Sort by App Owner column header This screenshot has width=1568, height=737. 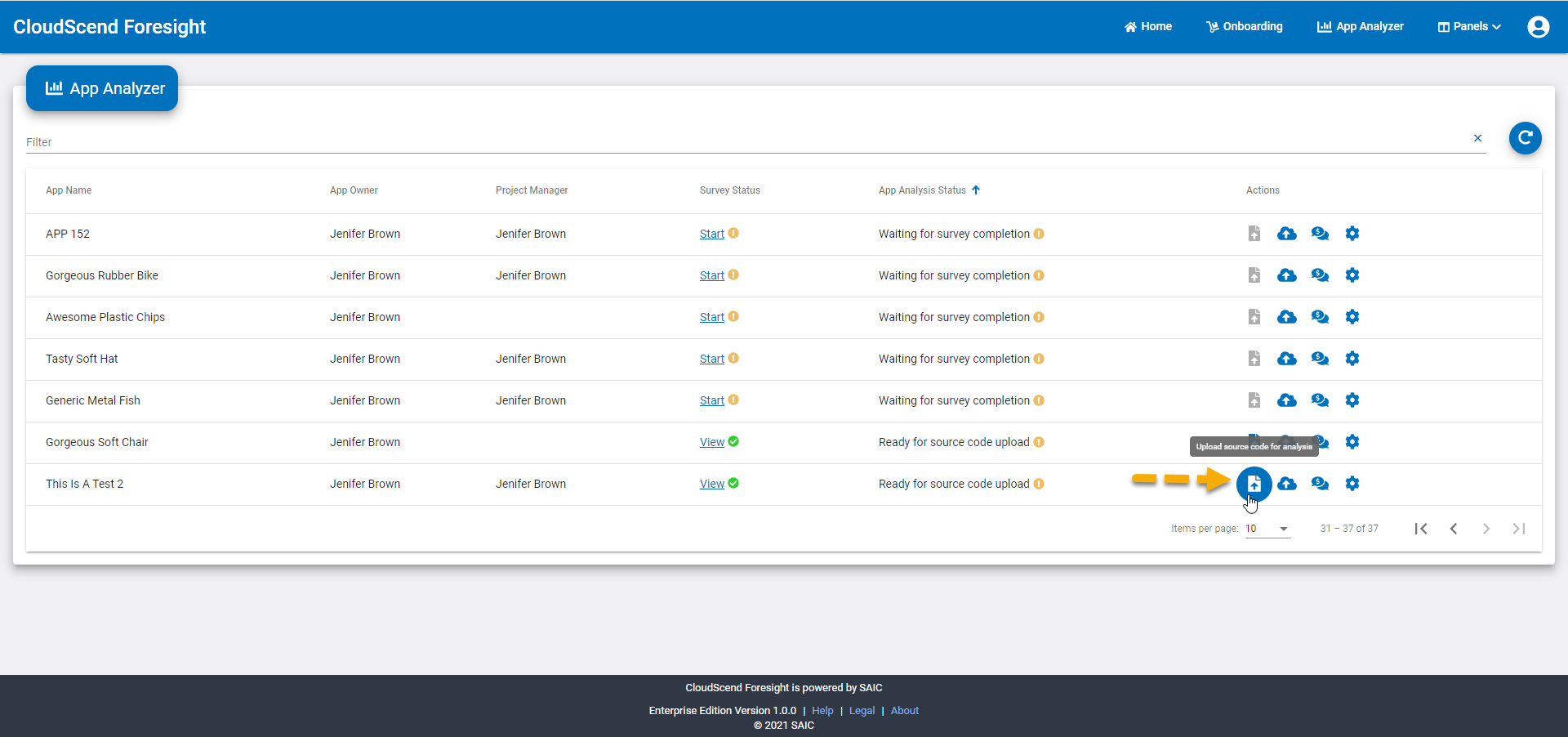(x=354, y=190)
